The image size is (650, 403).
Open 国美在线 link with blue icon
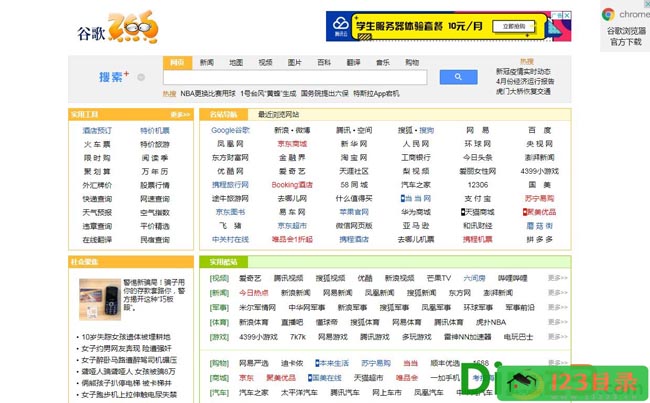pos(325,378)
